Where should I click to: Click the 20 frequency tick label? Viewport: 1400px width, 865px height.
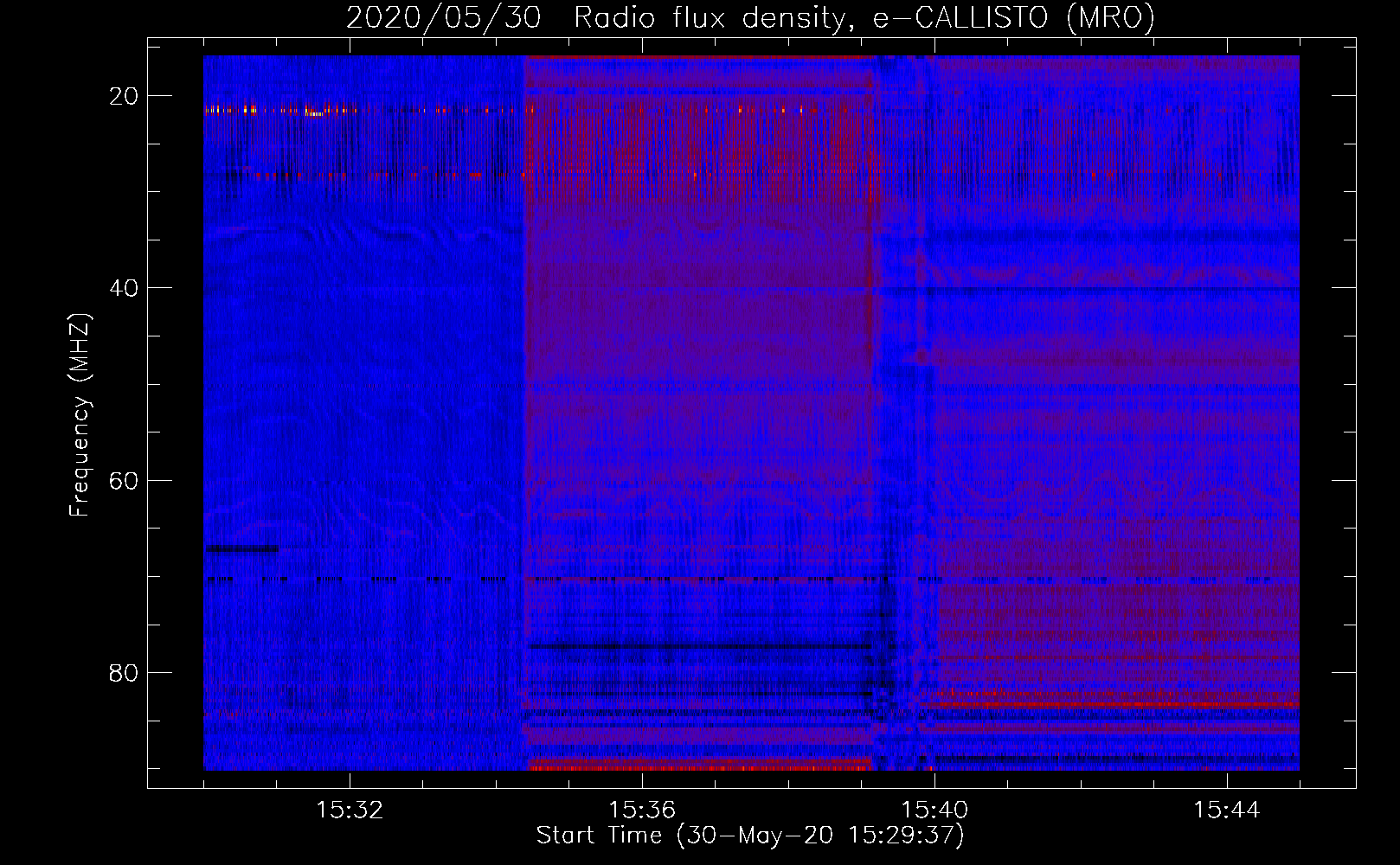pos(124,96)
